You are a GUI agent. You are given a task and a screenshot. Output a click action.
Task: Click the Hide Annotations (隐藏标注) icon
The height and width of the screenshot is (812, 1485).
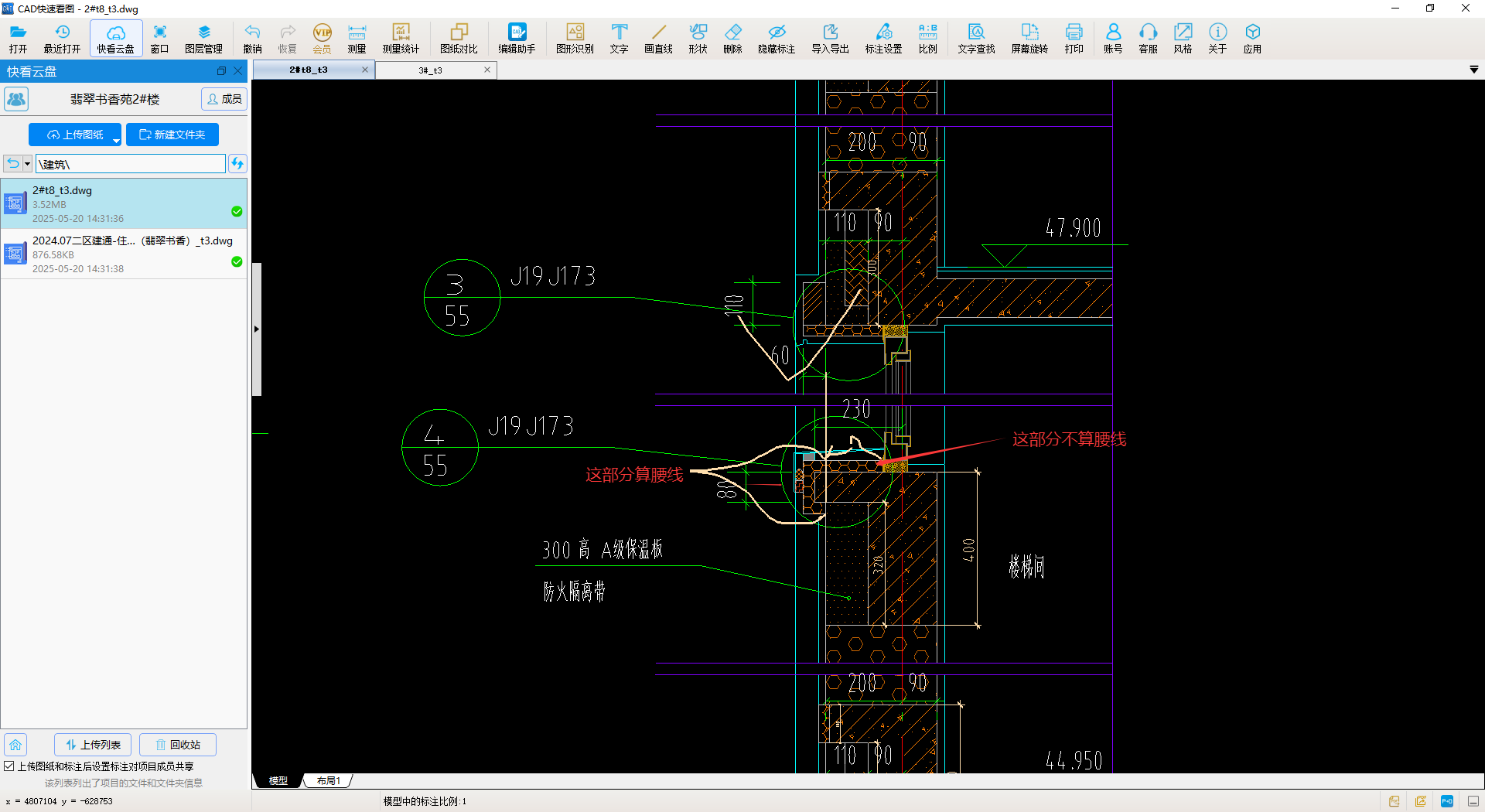pyautogui.click(x=776, y=38)
